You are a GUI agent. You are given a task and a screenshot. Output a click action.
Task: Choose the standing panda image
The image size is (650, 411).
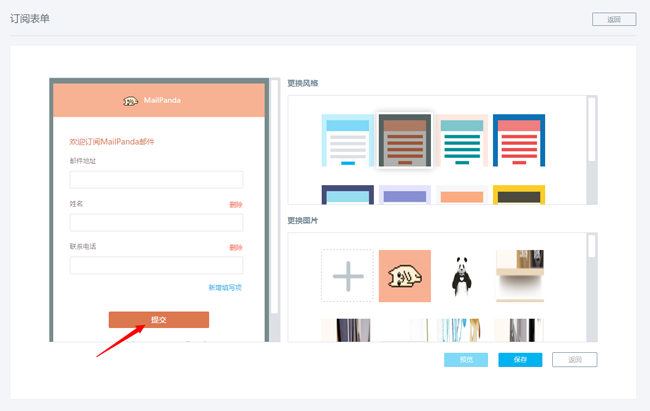(462, 276)
